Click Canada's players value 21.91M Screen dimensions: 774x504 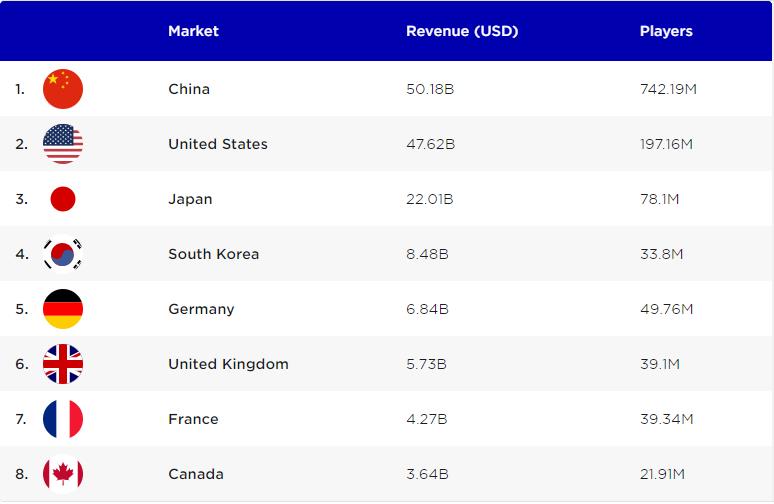(x=664, y=474)
